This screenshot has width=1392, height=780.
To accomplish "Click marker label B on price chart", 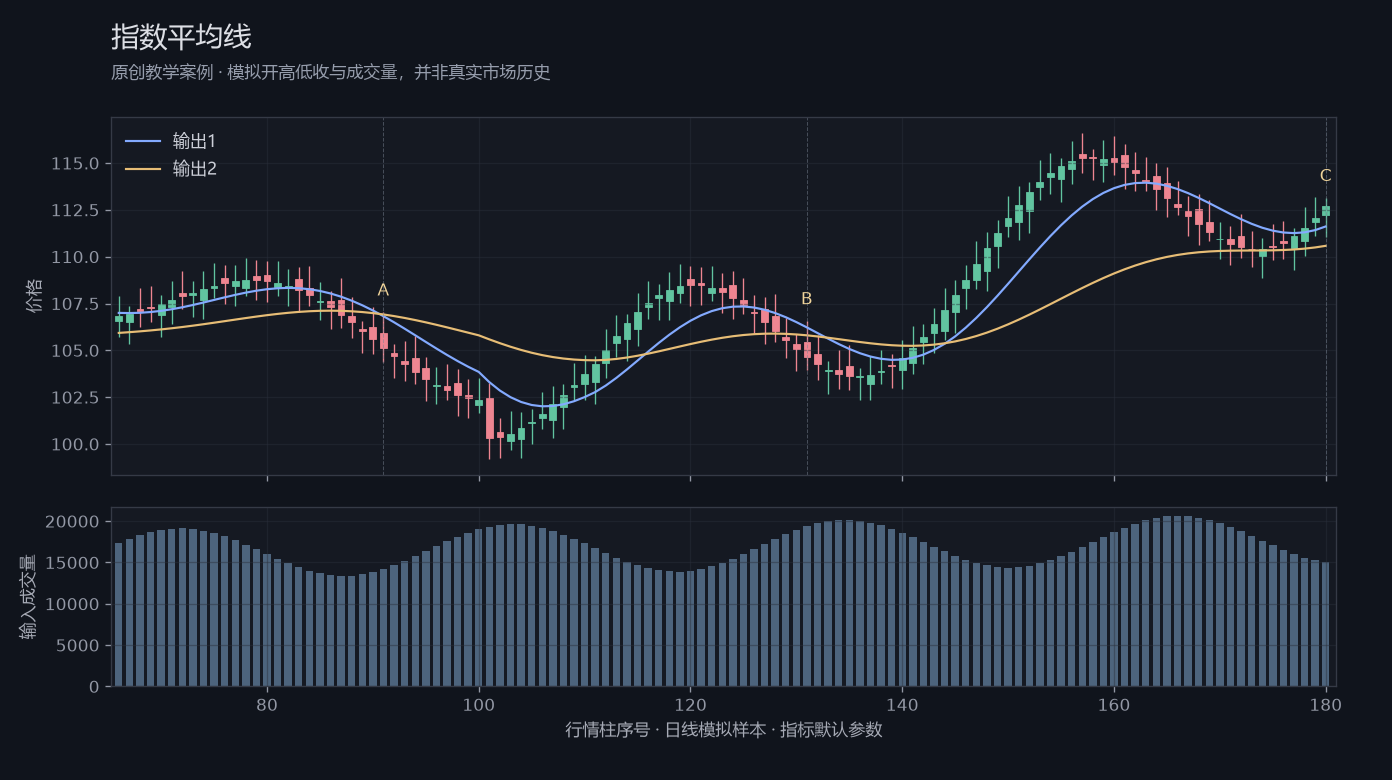I will coord(807,298).
